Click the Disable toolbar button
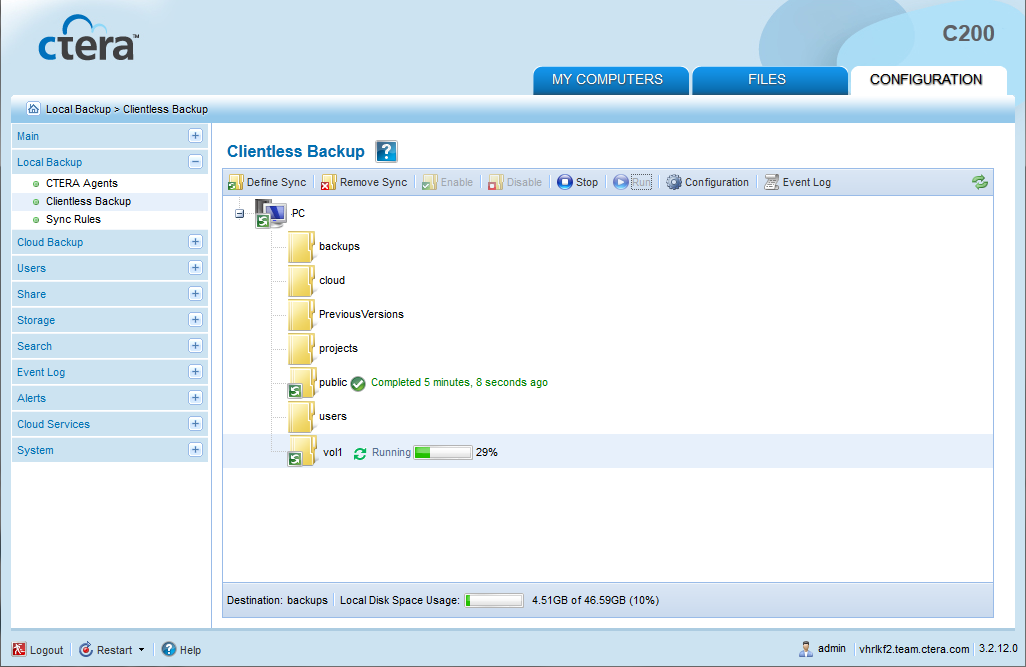 (515, 183)
